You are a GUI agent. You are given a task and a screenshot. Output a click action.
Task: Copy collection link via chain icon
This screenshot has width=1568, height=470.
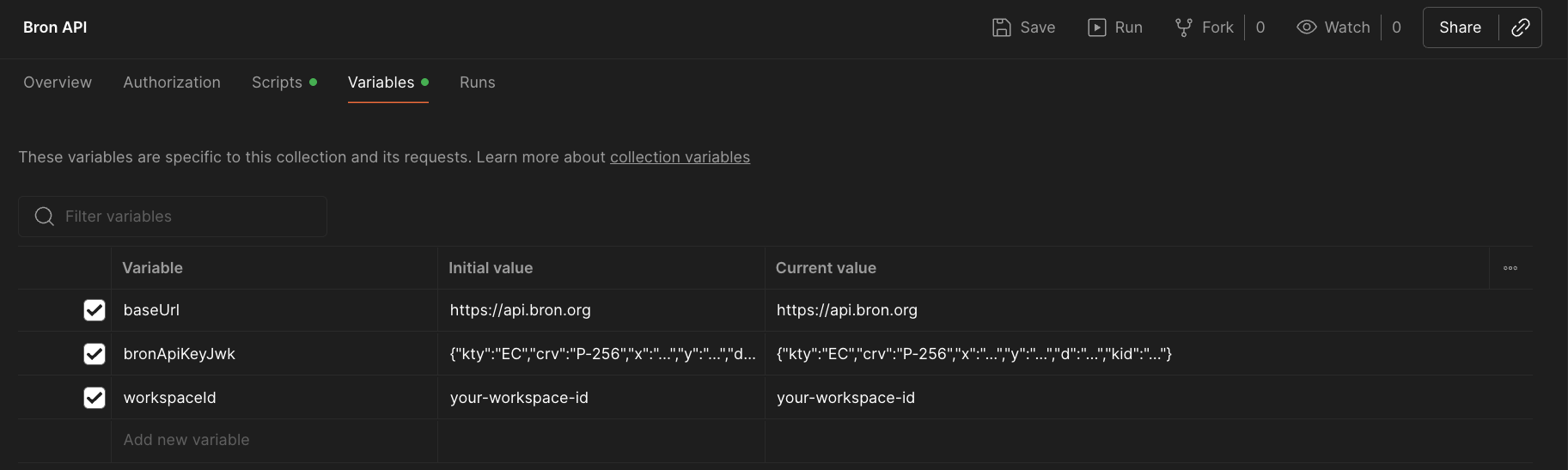[1521, 27]
